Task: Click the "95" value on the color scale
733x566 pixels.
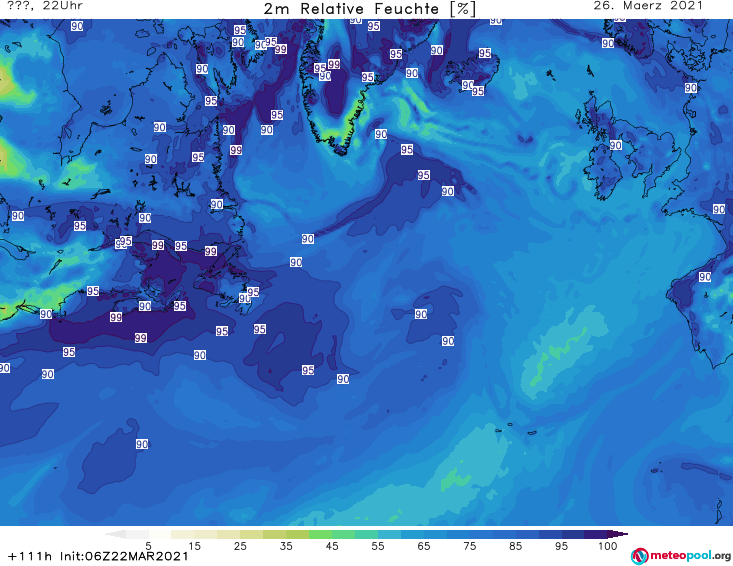Action: click(561, 546)
